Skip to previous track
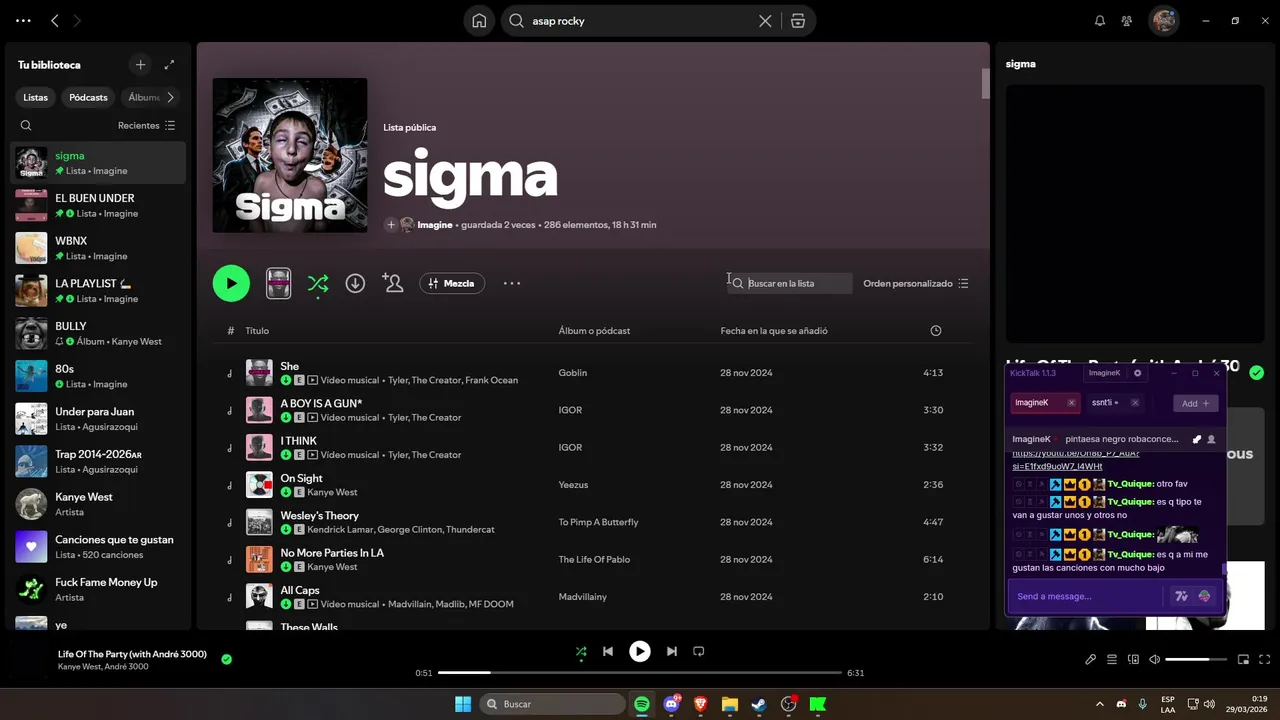Viewport: 1280px width, 720px height. 607,652
